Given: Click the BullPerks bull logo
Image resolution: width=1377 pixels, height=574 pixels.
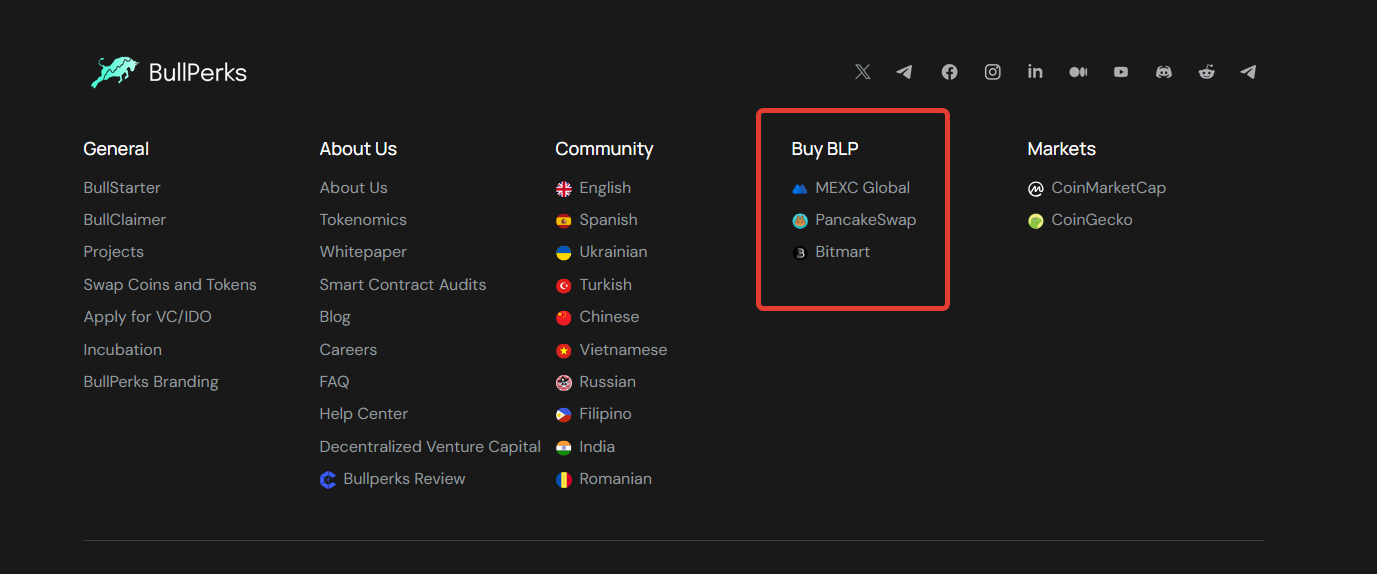Looking at the screenshot, I should point(115,72).
